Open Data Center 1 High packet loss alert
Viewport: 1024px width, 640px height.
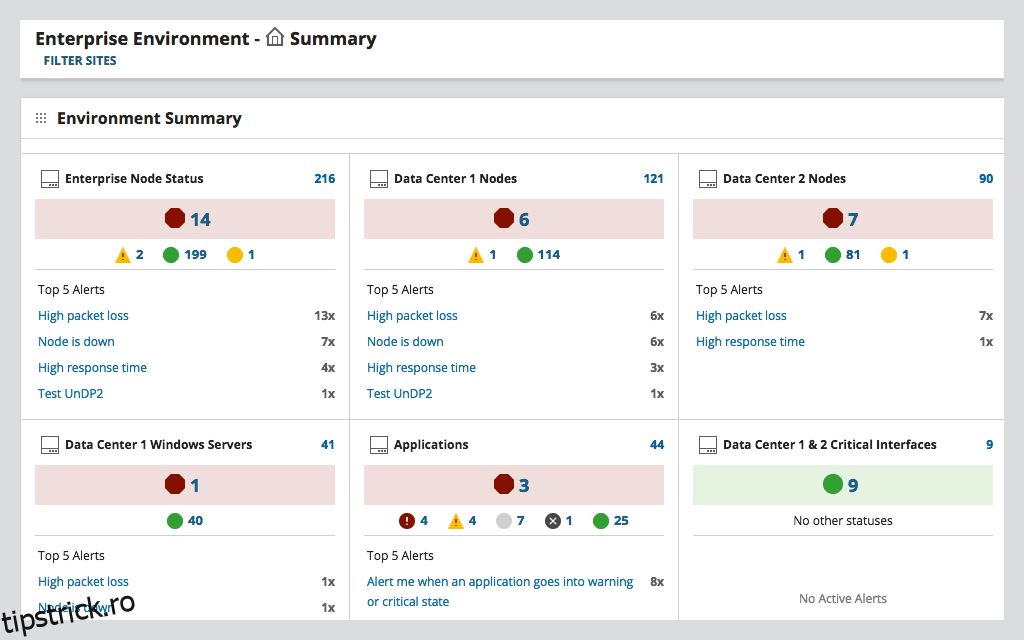point(412,316)
